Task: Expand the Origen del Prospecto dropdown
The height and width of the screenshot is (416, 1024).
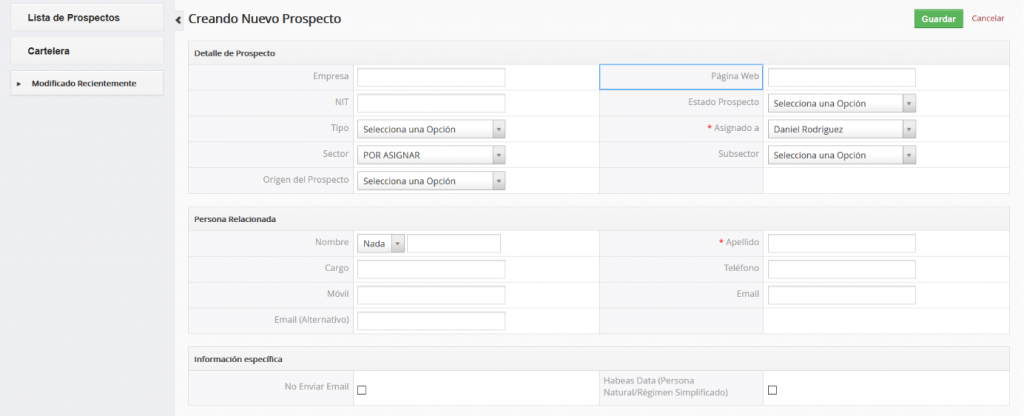Action: click(431, 181)
